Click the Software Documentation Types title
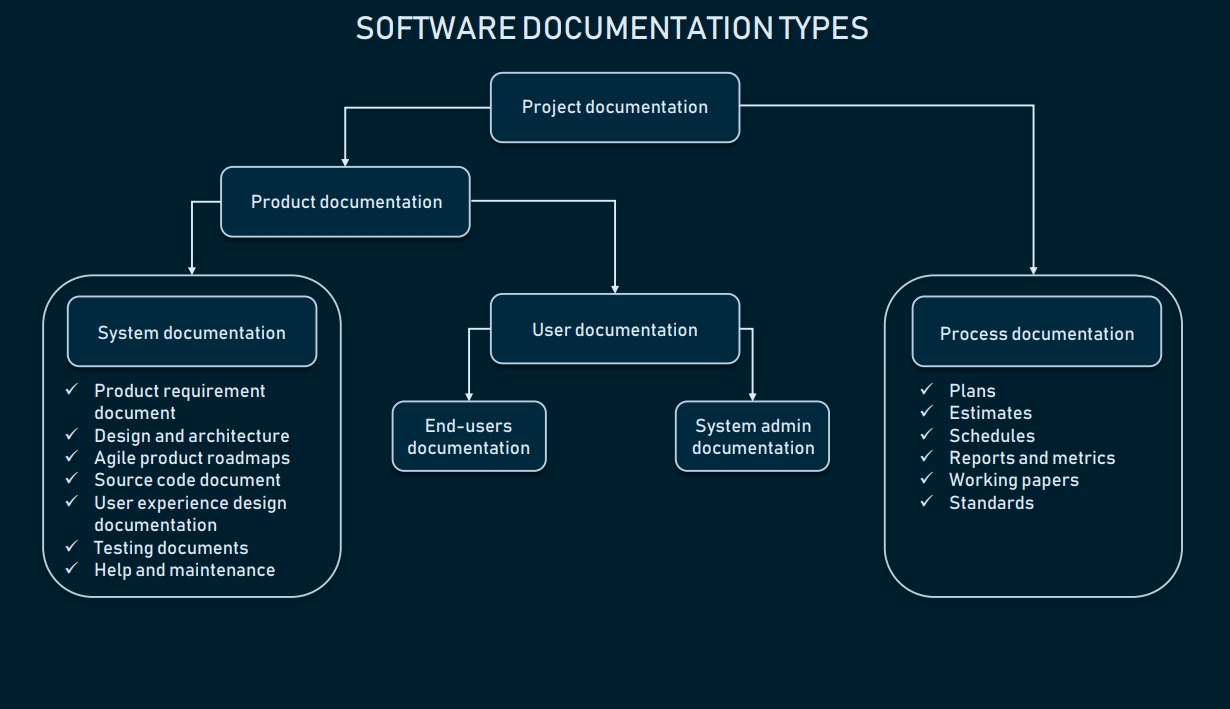The width and height of the screenshot is (1230, 709). coord(612,29)
